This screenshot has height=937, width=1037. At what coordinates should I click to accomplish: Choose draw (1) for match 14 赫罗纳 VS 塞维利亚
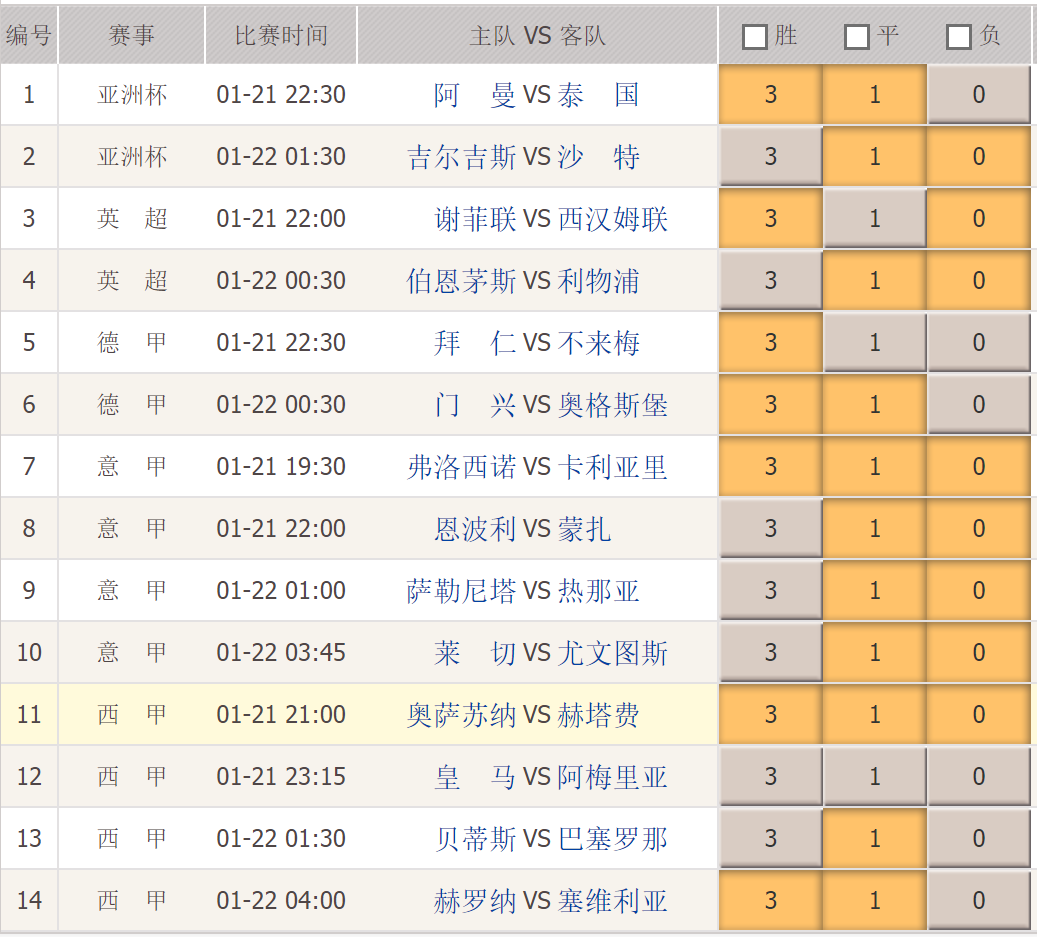point(875,900)
